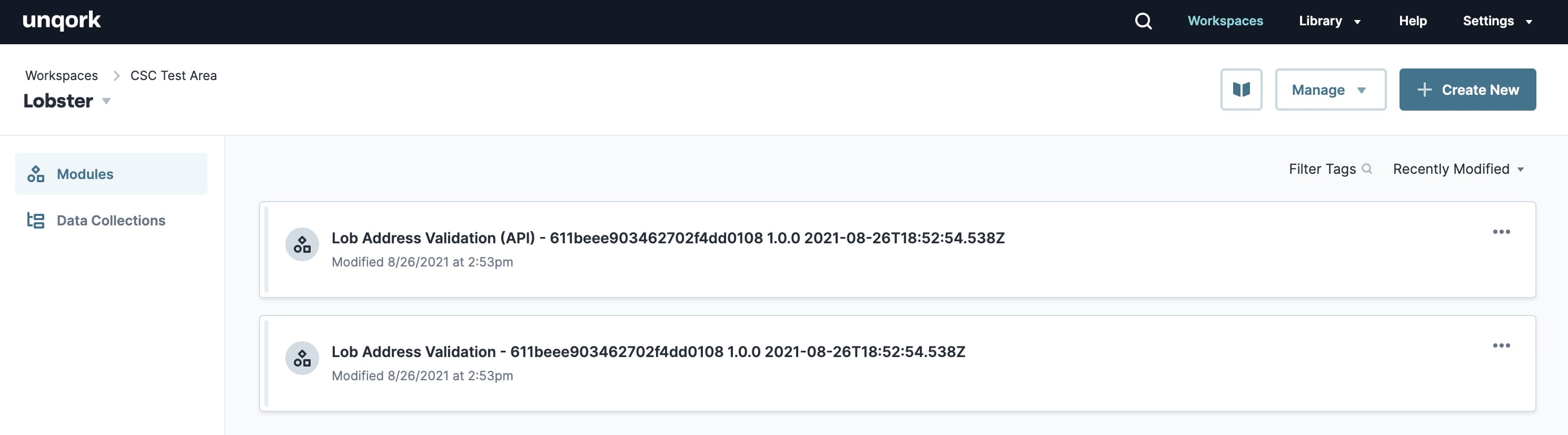Open the Lob Address Validation (API) module title
This screenshot has height=435, width=1568.
pos(668,238)
